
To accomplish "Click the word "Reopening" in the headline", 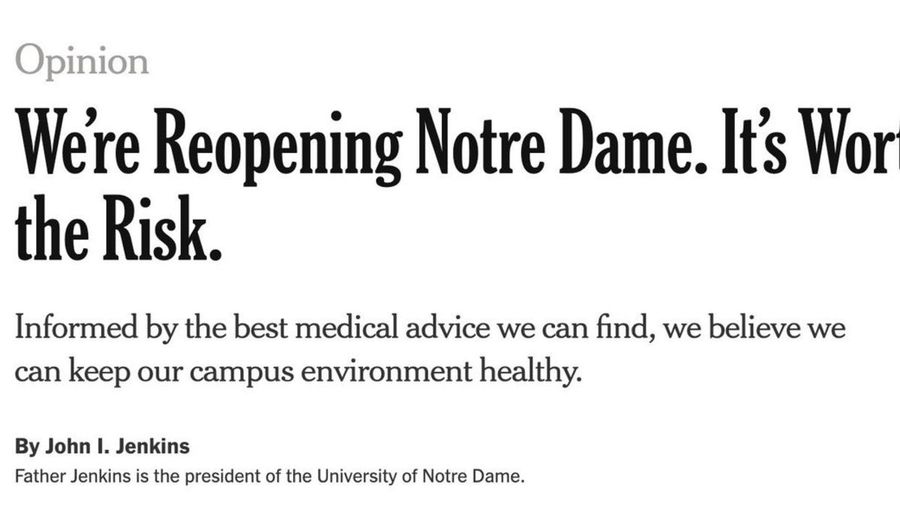I will click(x=278, y=146).
